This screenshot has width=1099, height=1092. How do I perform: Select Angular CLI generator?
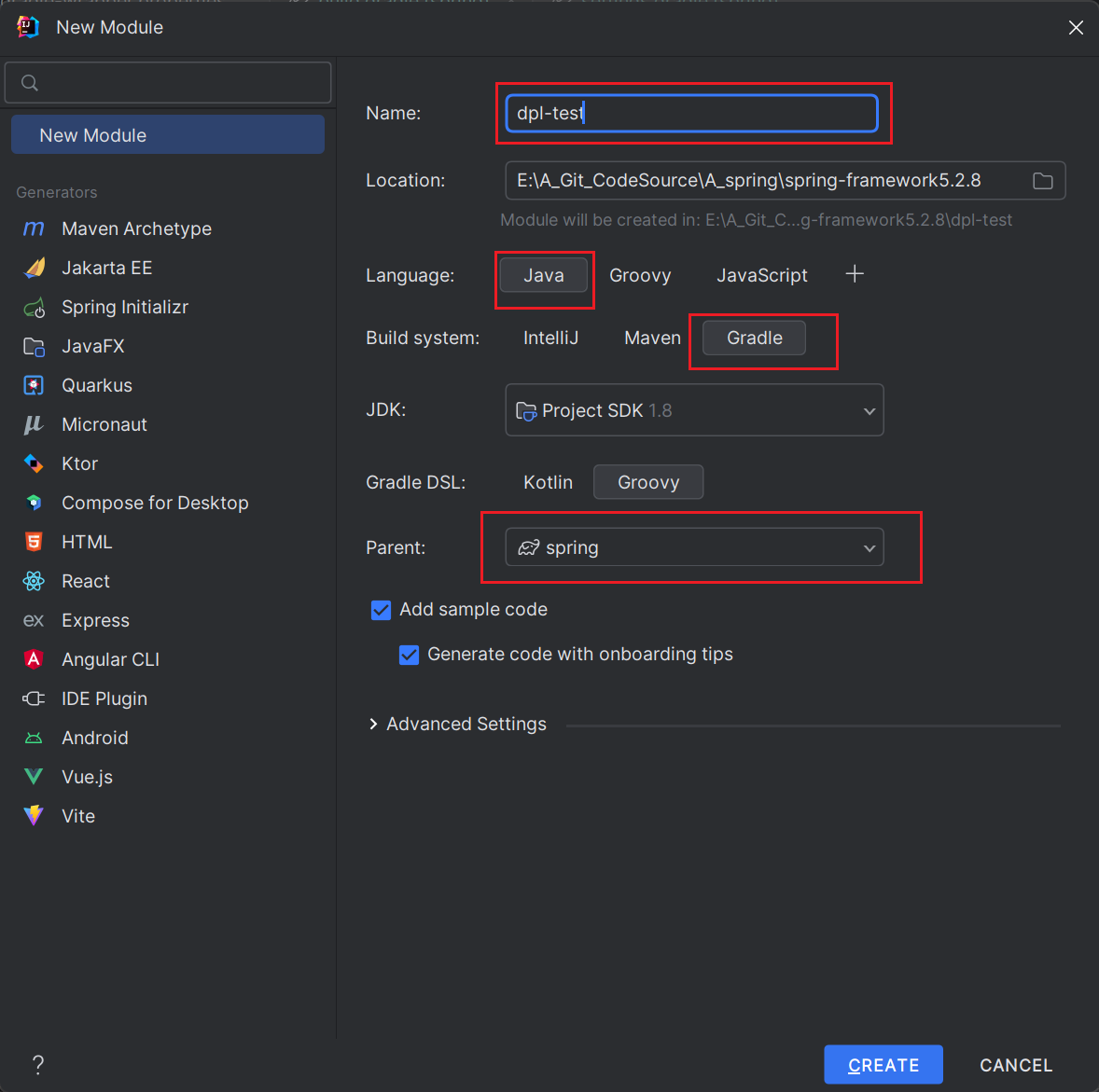coord(110,660)
